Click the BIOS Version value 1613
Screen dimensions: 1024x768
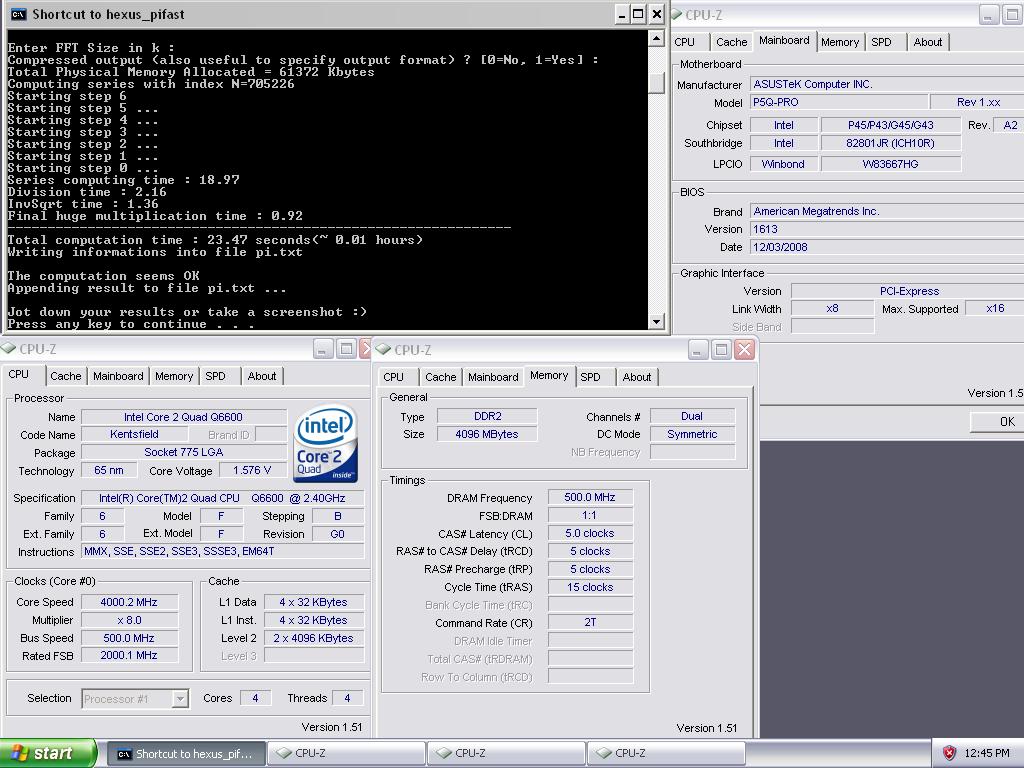(887, 229)
